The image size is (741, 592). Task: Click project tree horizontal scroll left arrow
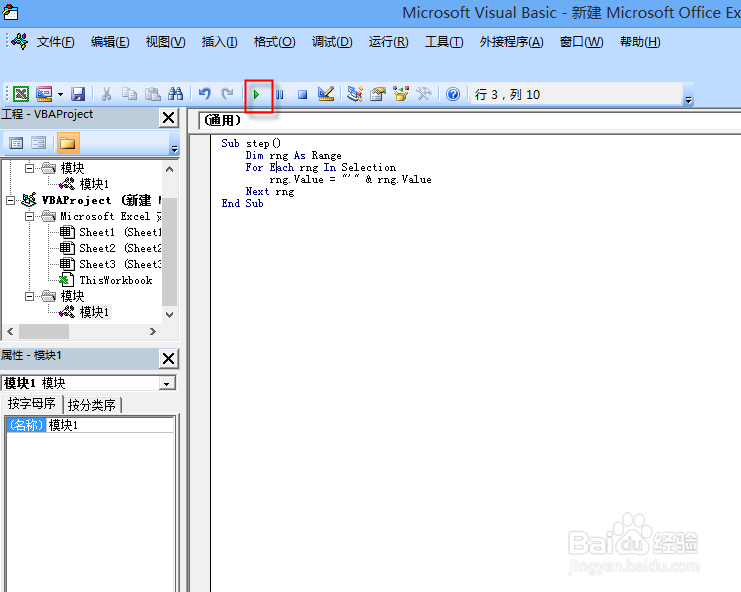(10, 332)
